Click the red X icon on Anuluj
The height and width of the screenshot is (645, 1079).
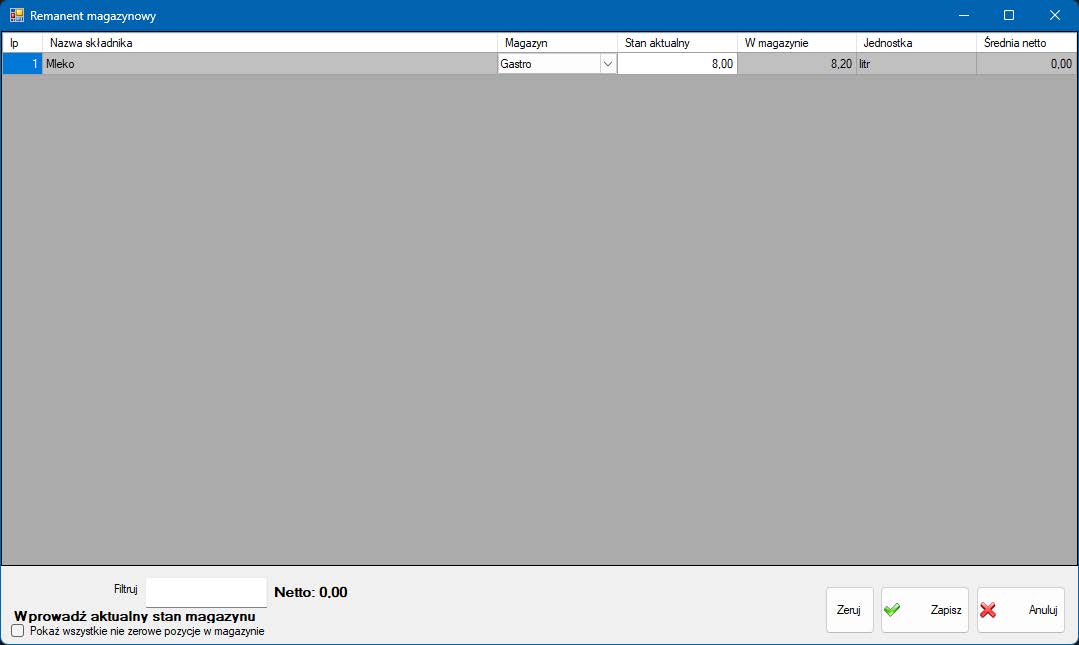(x=988, y=610)
